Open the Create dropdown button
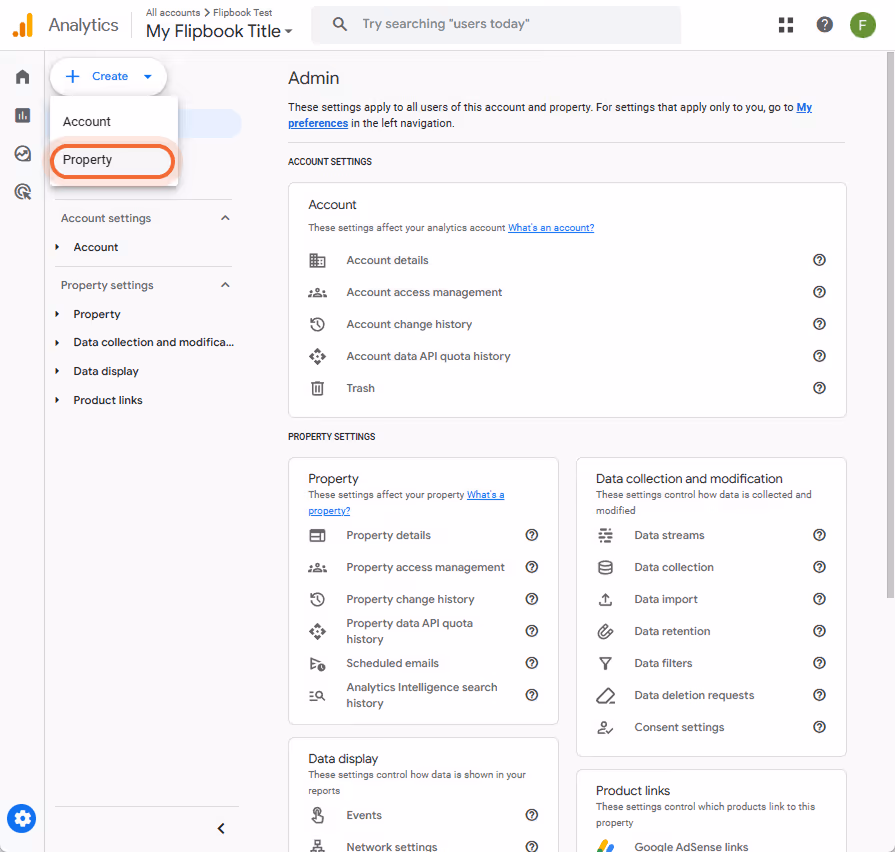The width and height of the screenshot is (895, 852). [x=108, y=76]
